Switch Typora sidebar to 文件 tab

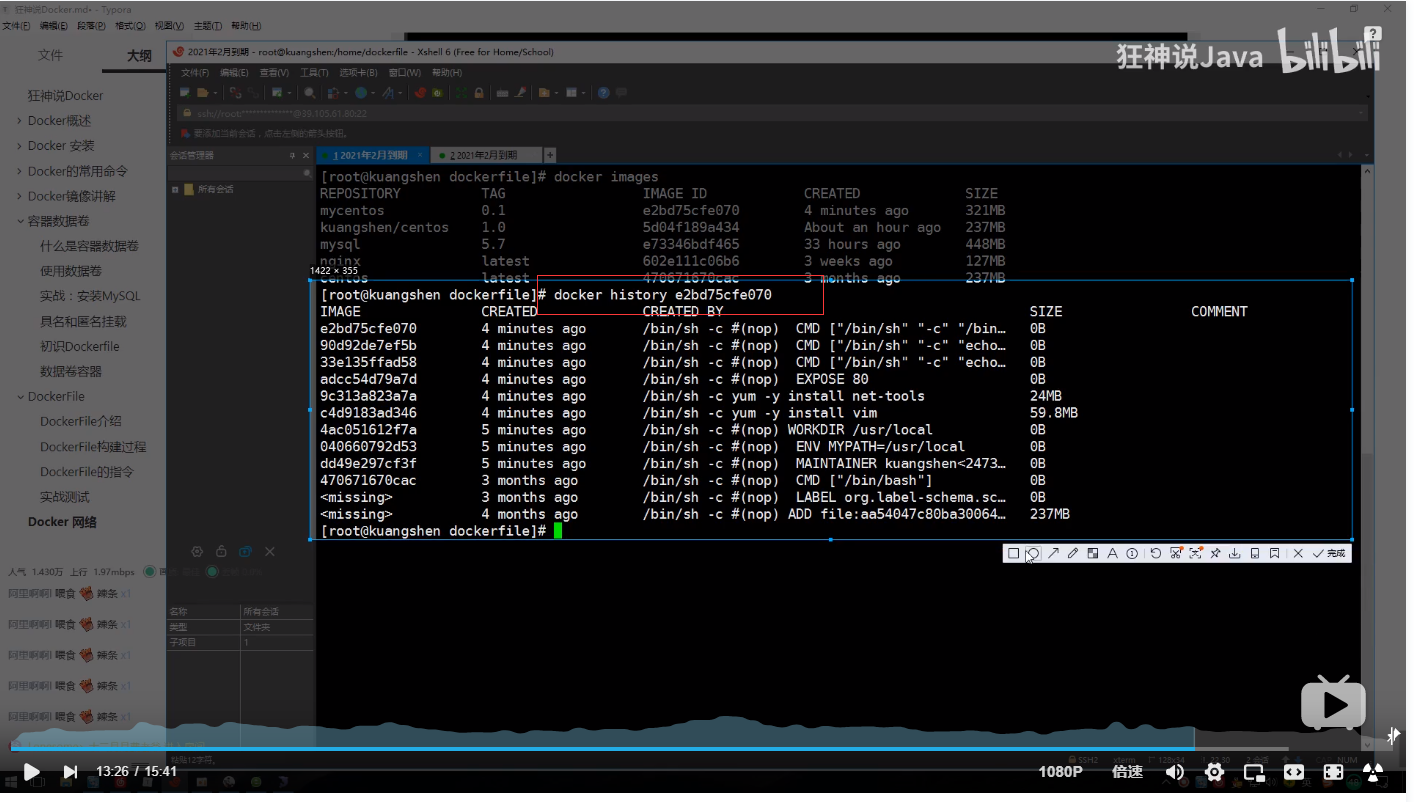click(51, 56)
